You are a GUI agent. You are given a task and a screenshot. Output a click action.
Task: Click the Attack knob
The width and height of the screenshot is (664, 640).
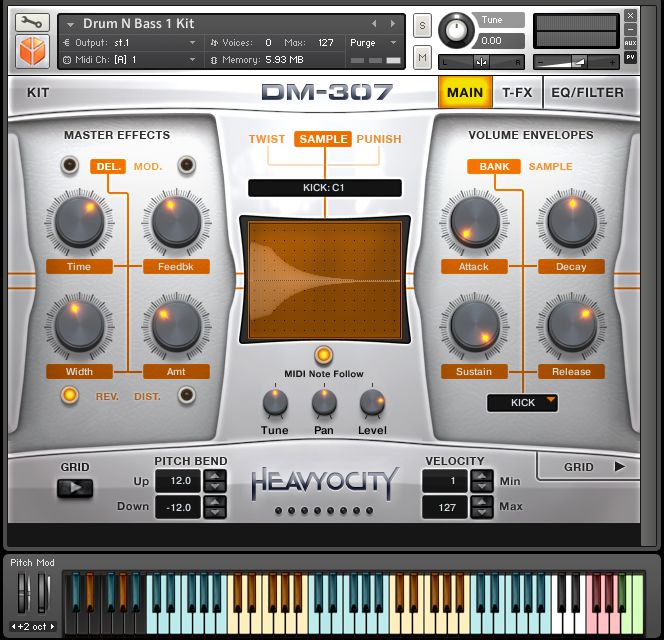coord(475,222)
